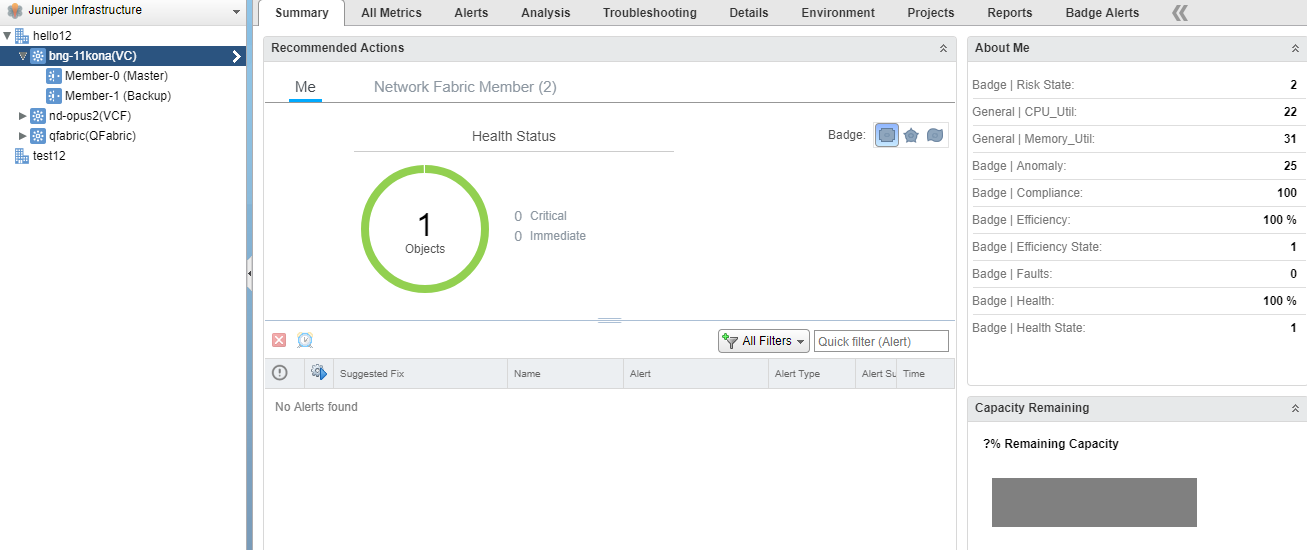This screenshot has height=550, width=1307.
Task: Collapse the Recommended Actions panel
Action: 943,48
